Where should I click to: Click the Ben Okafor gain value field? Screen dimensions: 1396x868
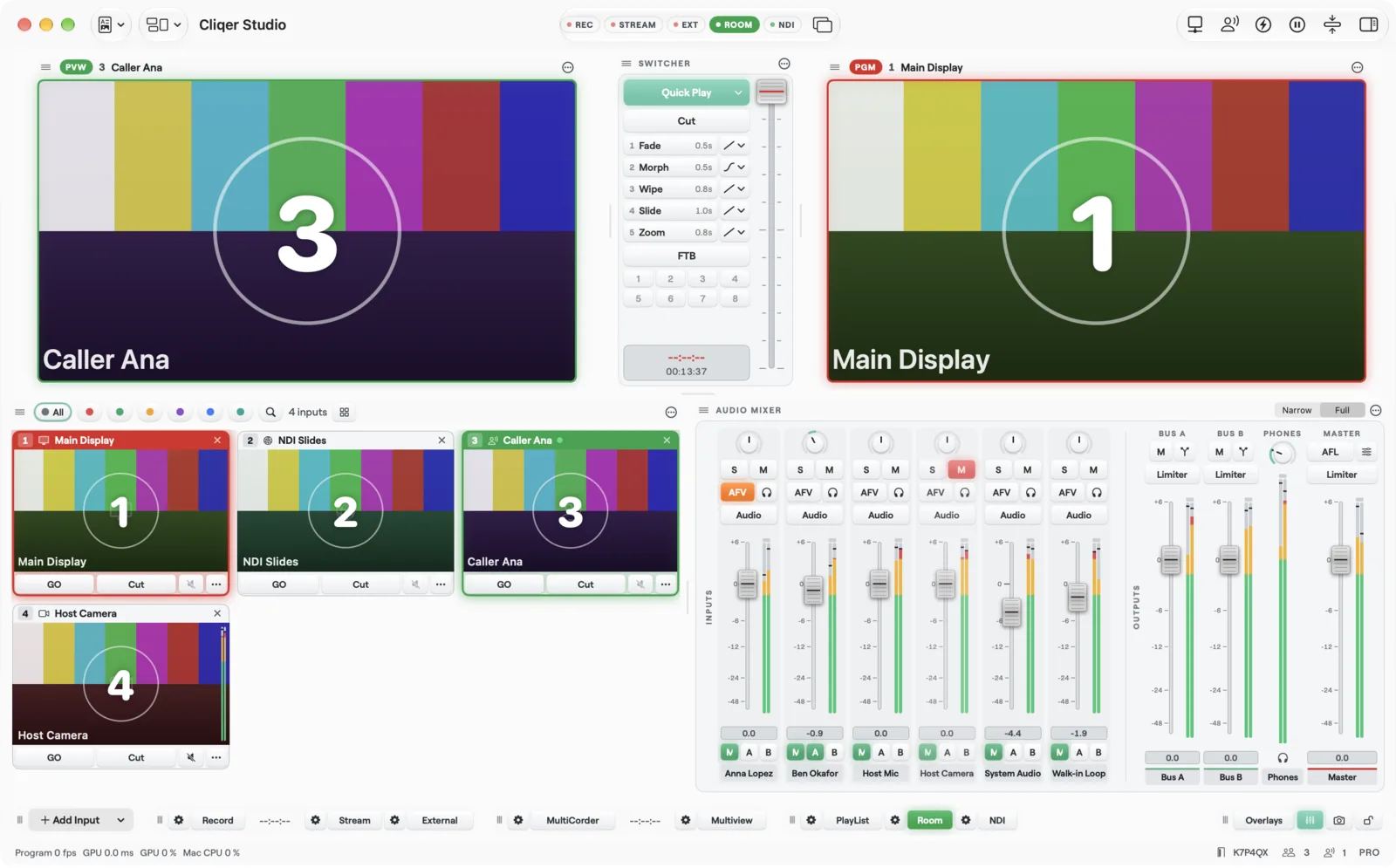(x=815, y=733)
